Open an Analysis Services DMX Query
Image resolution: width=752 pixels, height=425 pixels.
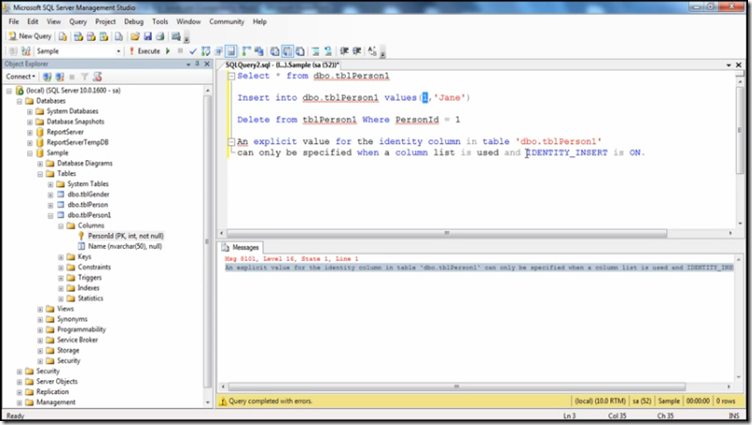coord(91,36)
